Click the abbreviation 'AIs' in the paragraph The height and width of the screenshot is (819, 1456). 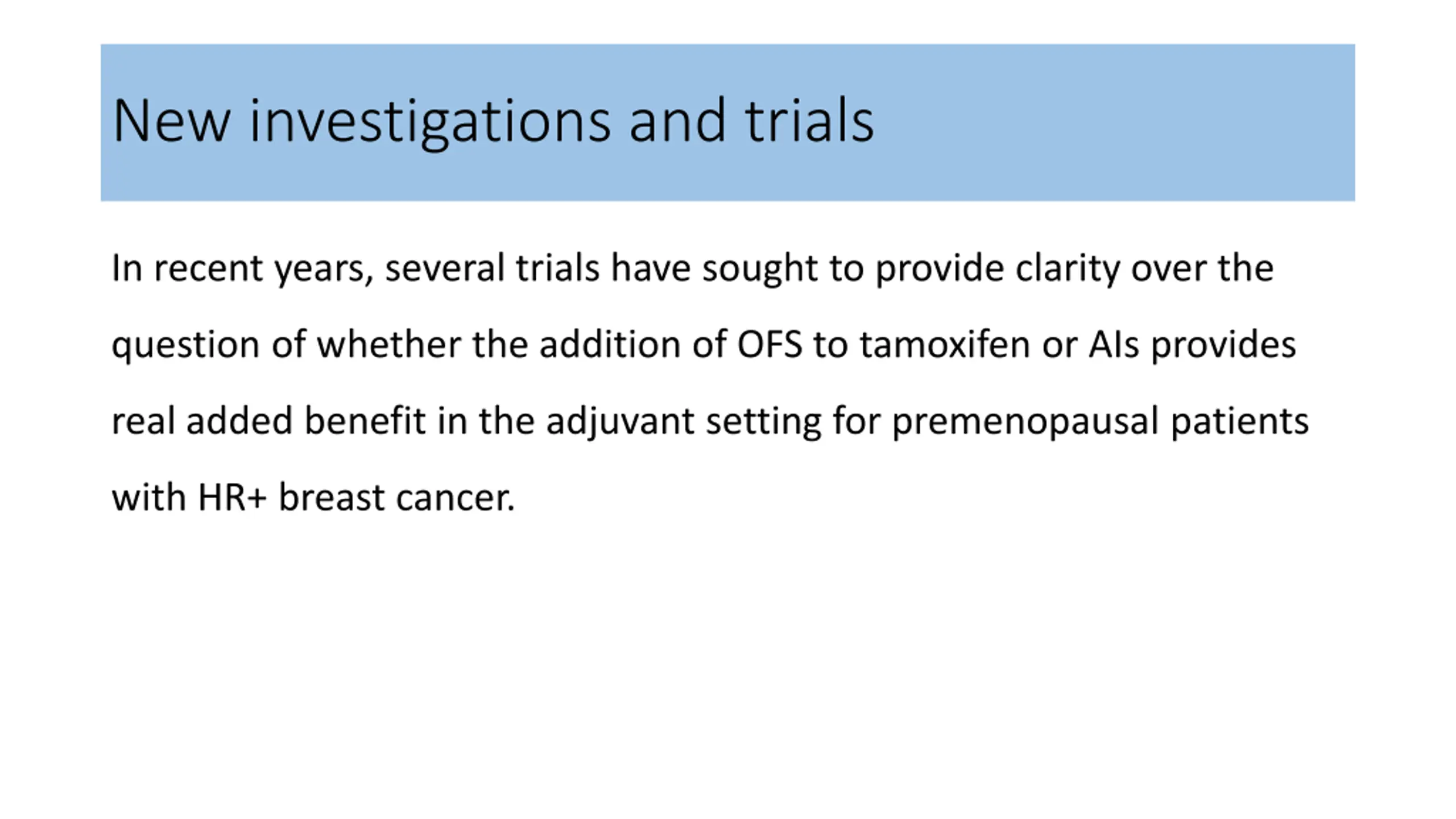[x=1114, y=345]
